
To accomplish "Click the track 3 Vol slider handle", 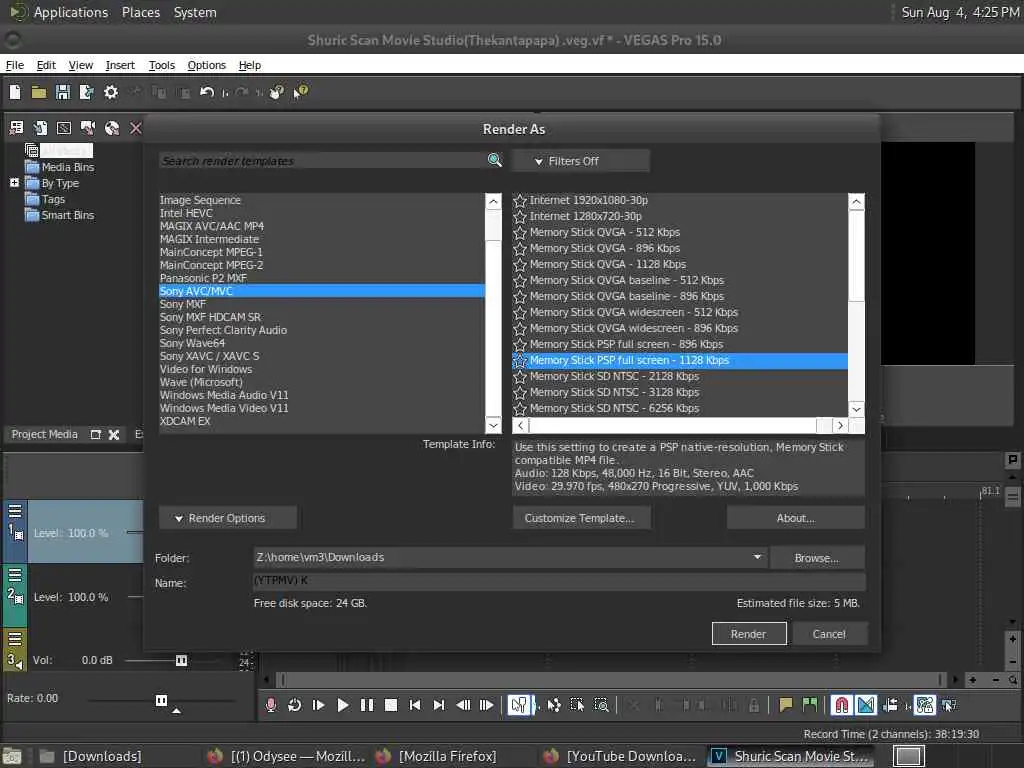I will pos(182,660).
